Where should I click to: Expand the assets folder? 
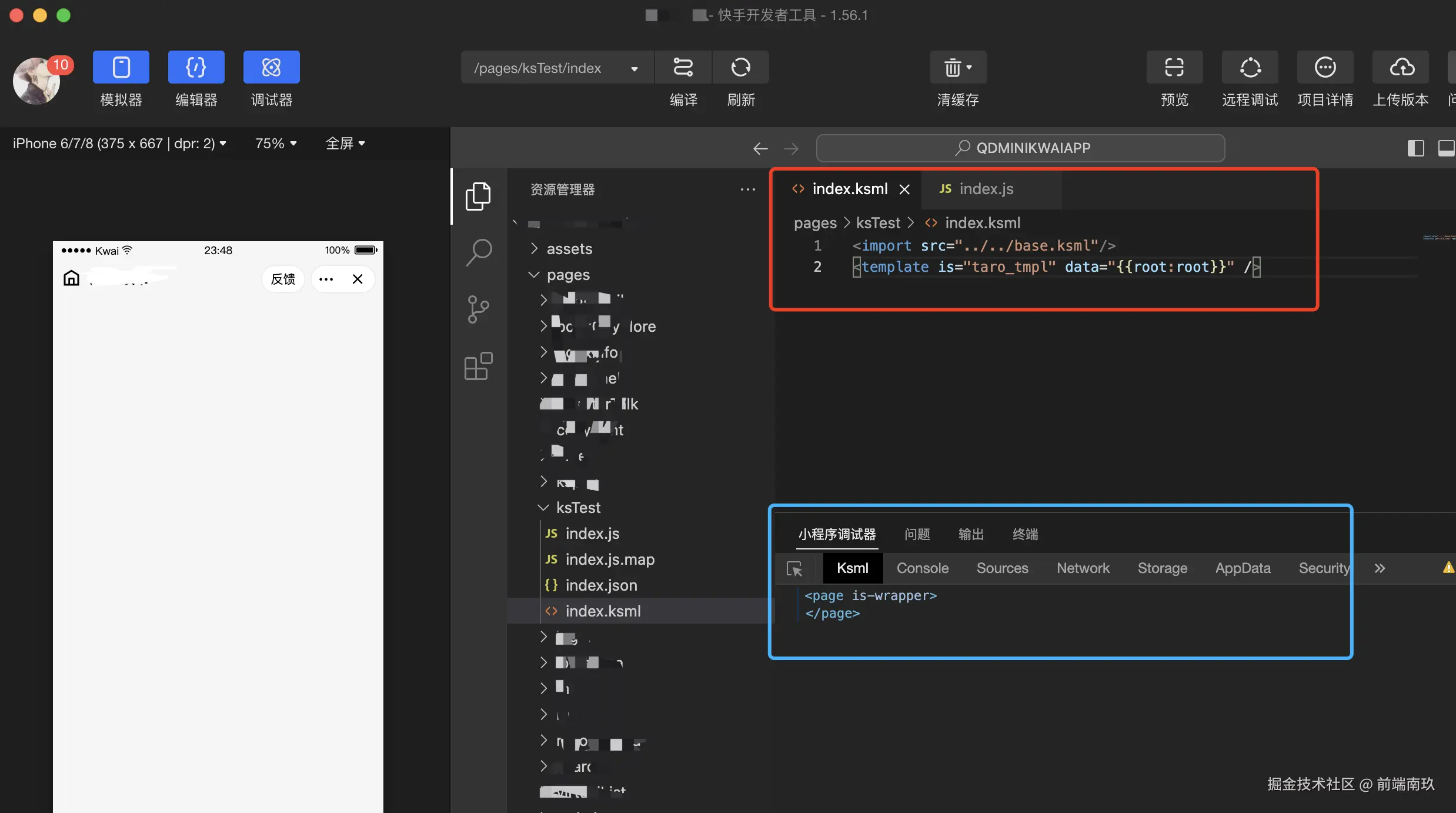(569, 249)
